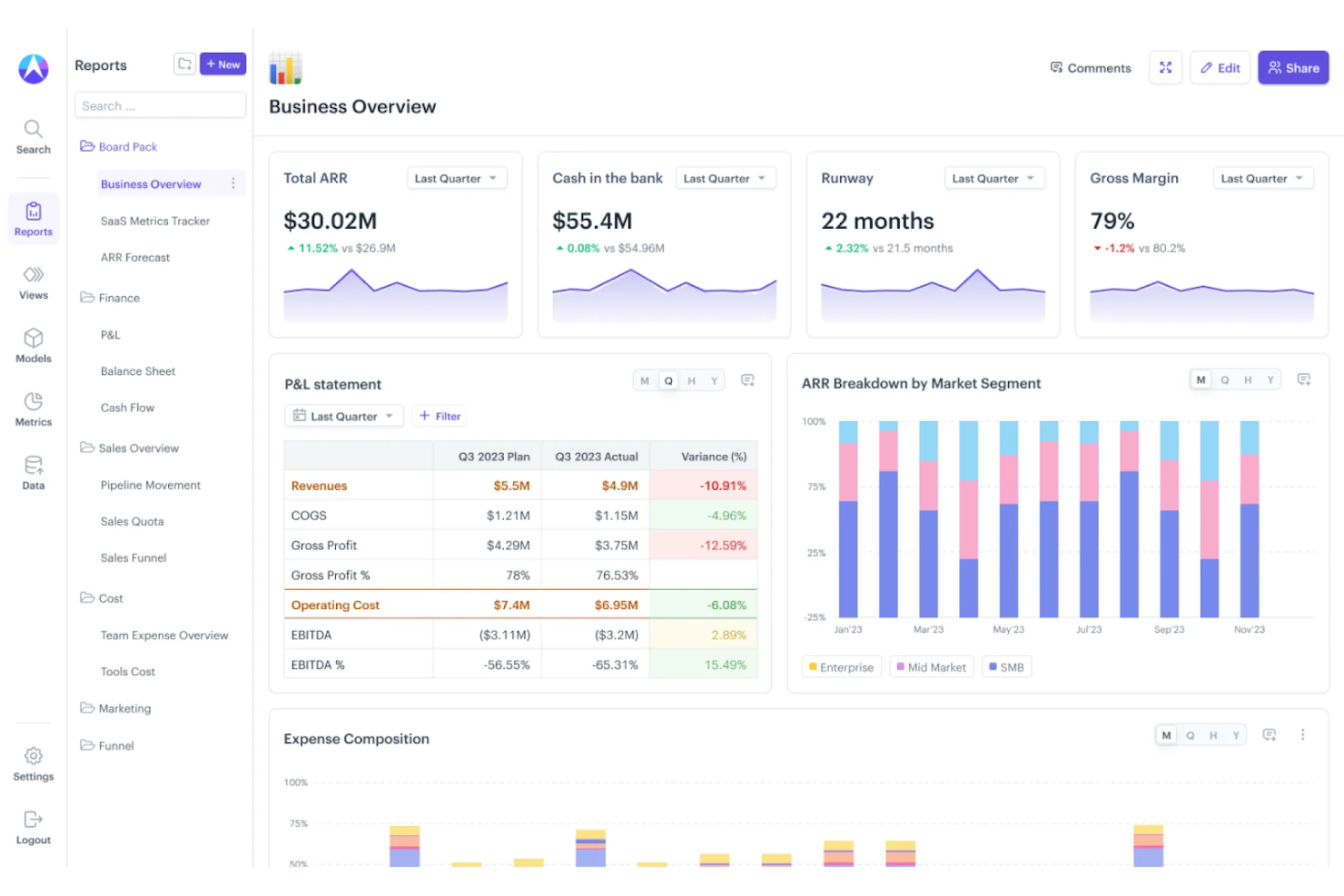Add a filter to the P&L statement
This screenshot has width=1344, height=896.
[x=439, y=415]
